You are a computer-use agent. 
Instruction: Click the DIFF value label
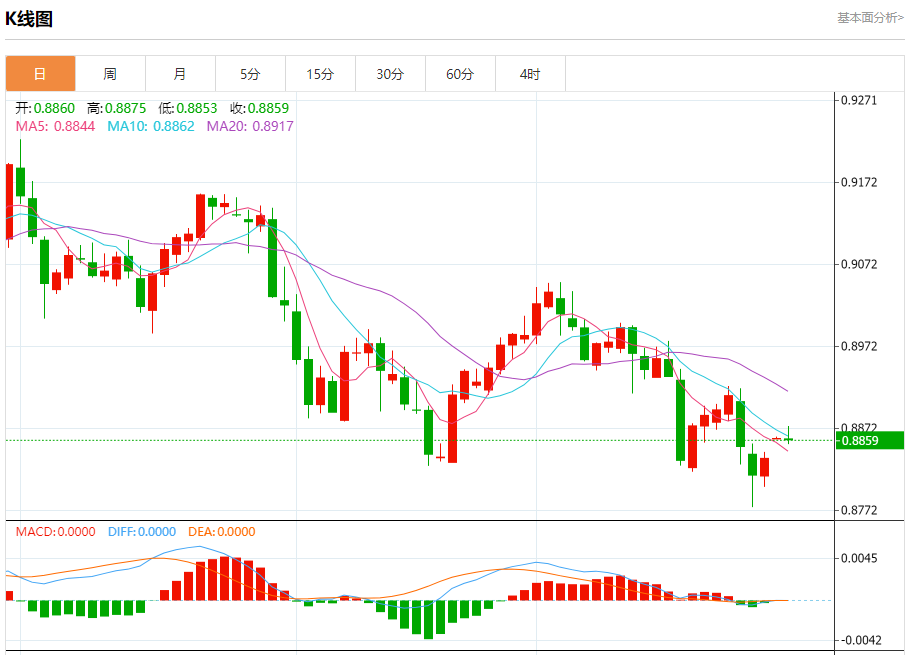[142, 532]
